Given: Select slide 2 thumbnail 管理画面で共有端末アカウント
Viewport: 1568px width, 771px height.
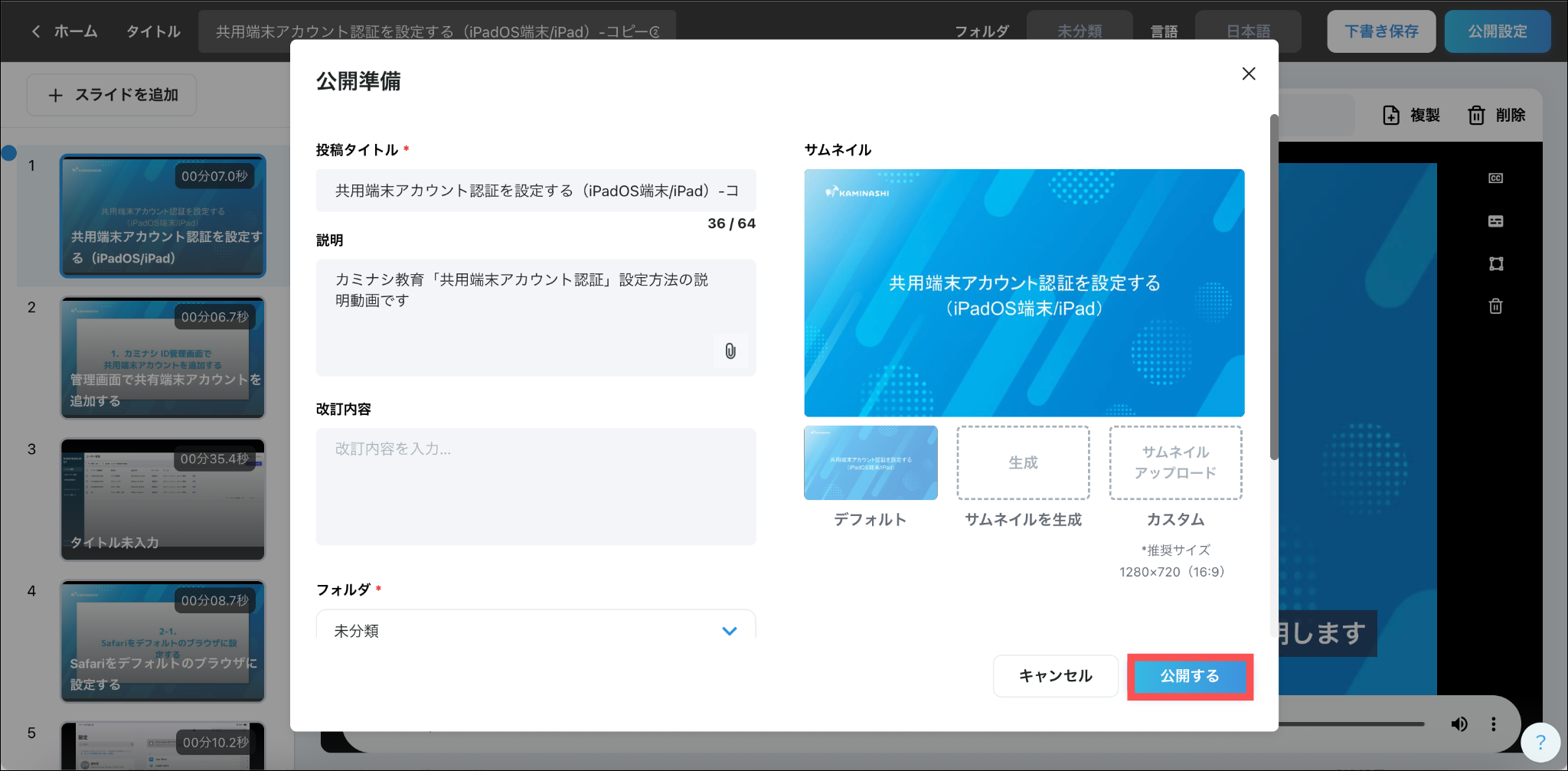Looking at the screenshot, I should 163,358.
